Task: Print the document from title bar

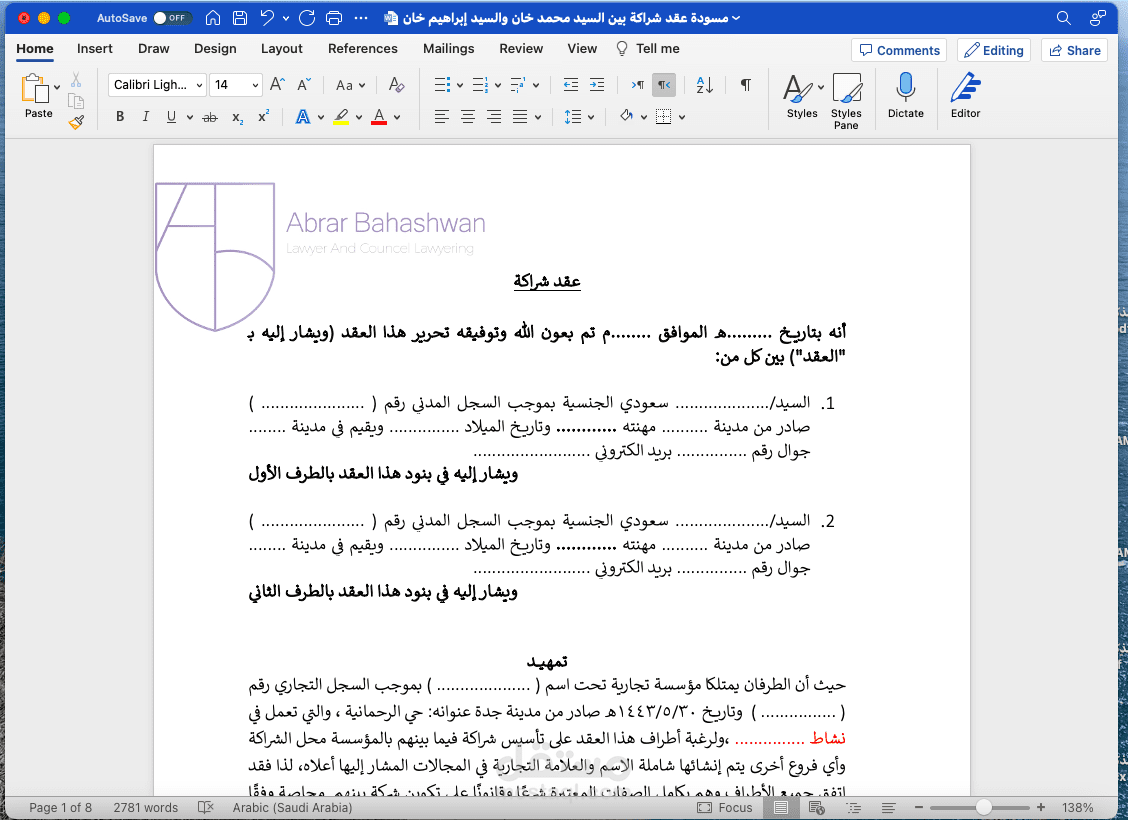Action: tap(334, 18)
